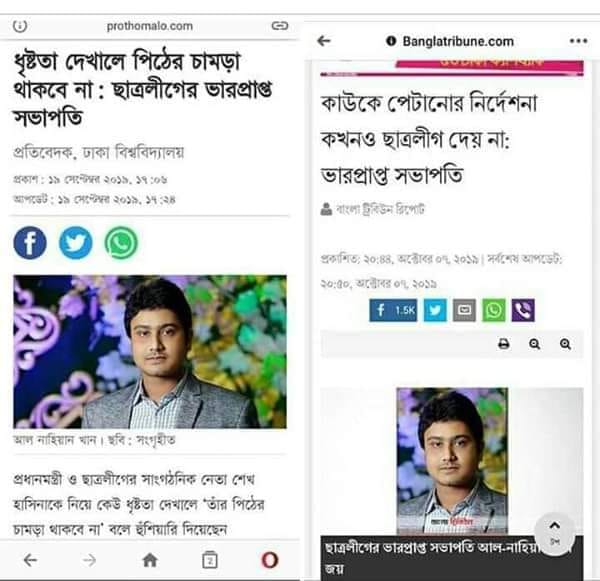Share Bangla Tribune article via Viber
Screen dimensions: 600x581
523,310
